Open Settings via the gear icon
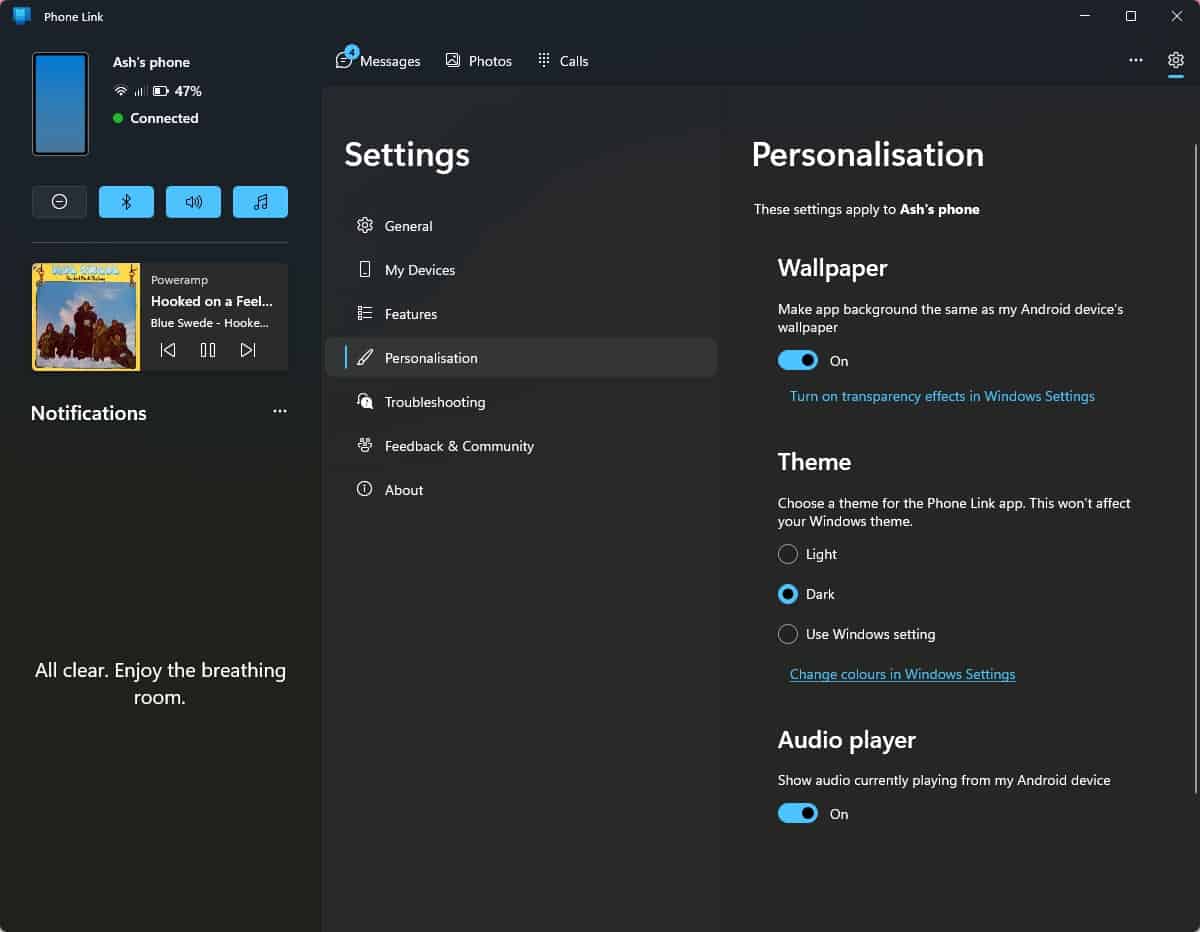The height and width of the screenshot is (932, 1200). pyautogui.click(x=1175, y=60)
